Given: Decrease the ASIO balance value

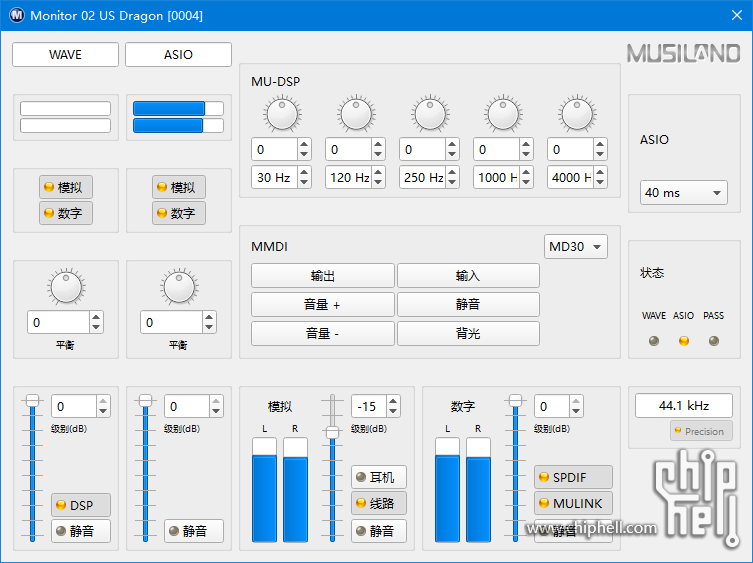Looking at the screenshot, I should 209,327.
